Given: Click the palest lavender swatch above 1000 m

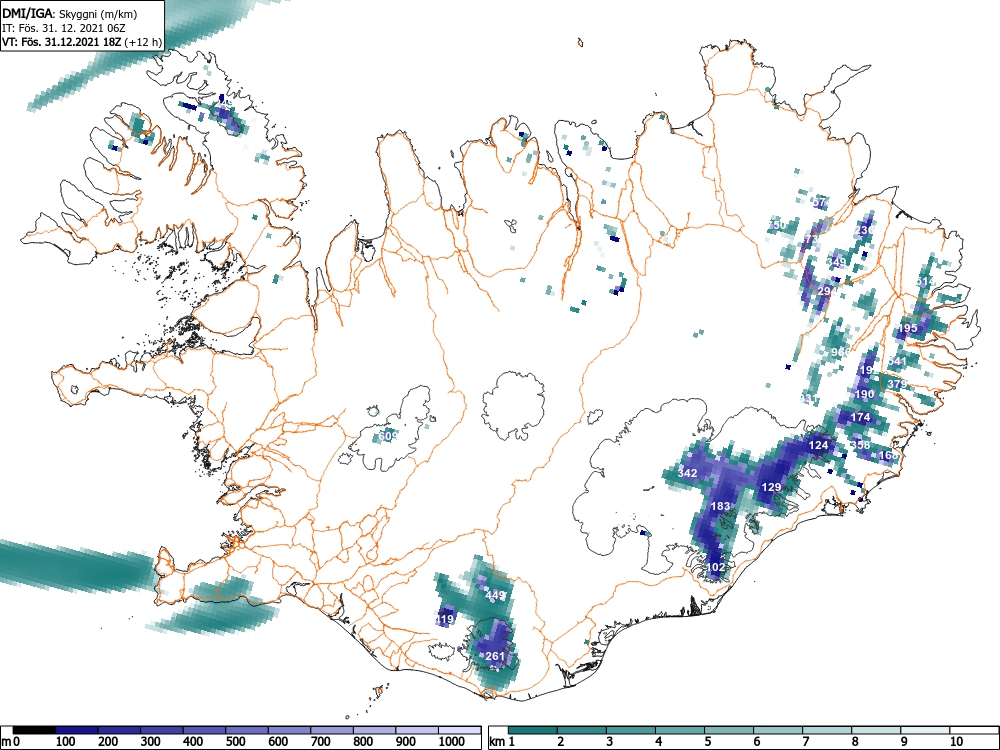Looking at the screenshot, I should (460, 730).
